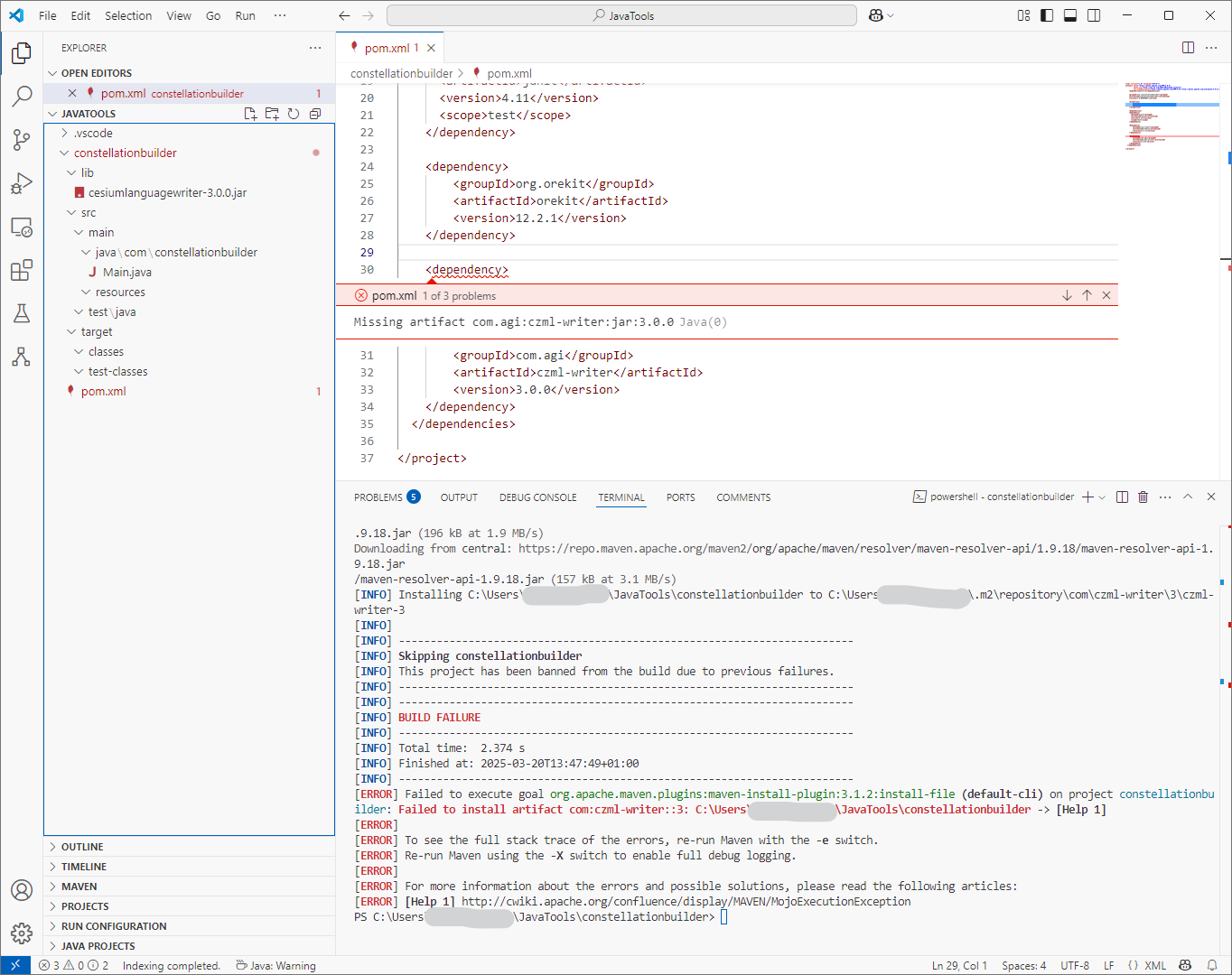Image resolution: width=1232 pixels, height=975 pixels.
Task: Collapse the constellationbuilder folder
Action: 65,153
